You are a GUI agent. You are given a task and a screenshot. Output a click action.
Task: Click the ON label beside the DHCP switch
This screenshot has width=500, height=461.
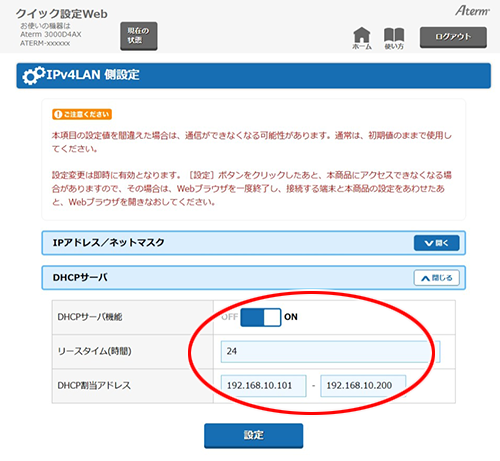pos(291,317)
